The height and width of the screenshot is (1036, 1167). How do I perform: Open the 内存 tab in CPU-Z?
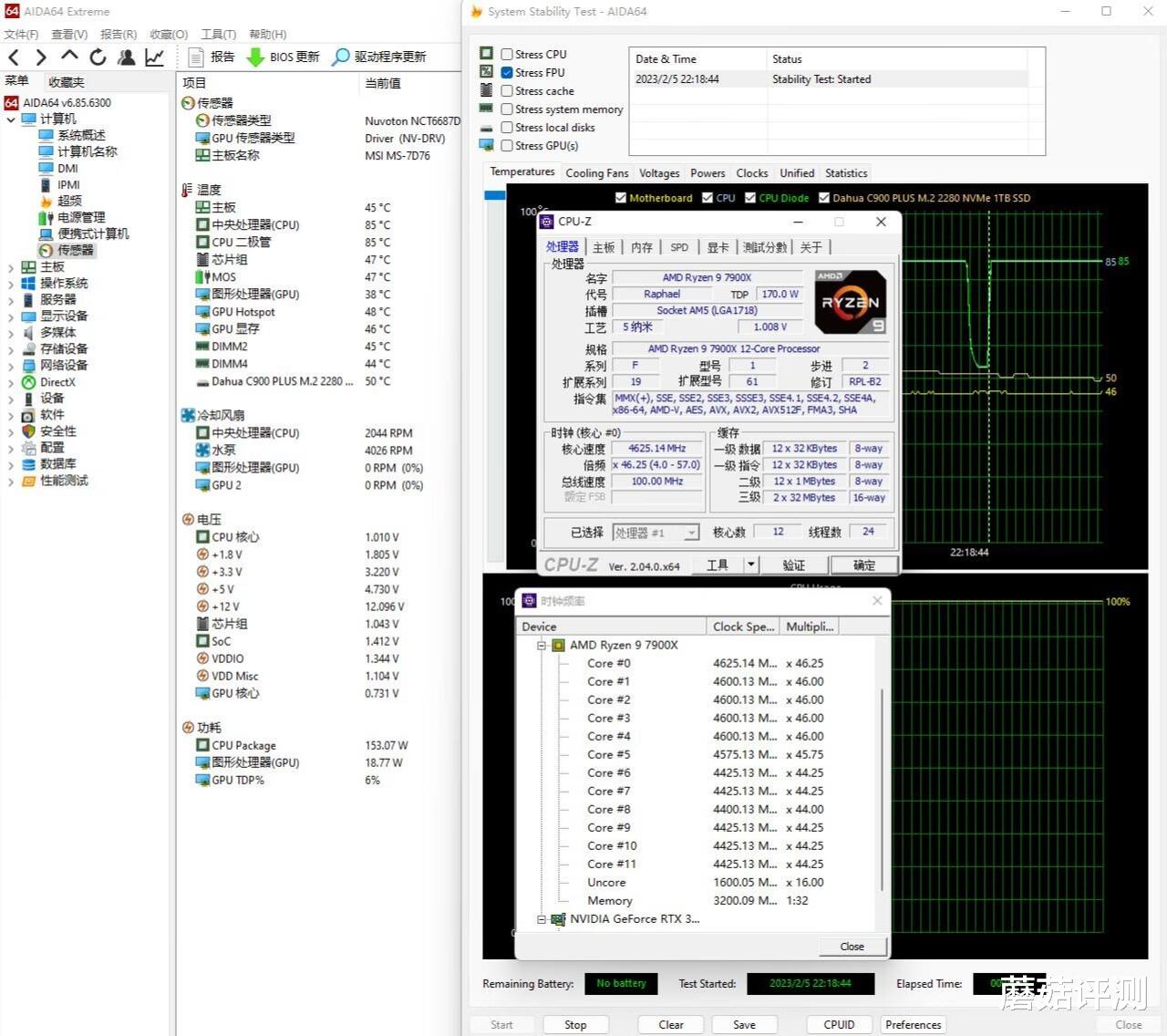pyautogui.click(x=642, y=247)
